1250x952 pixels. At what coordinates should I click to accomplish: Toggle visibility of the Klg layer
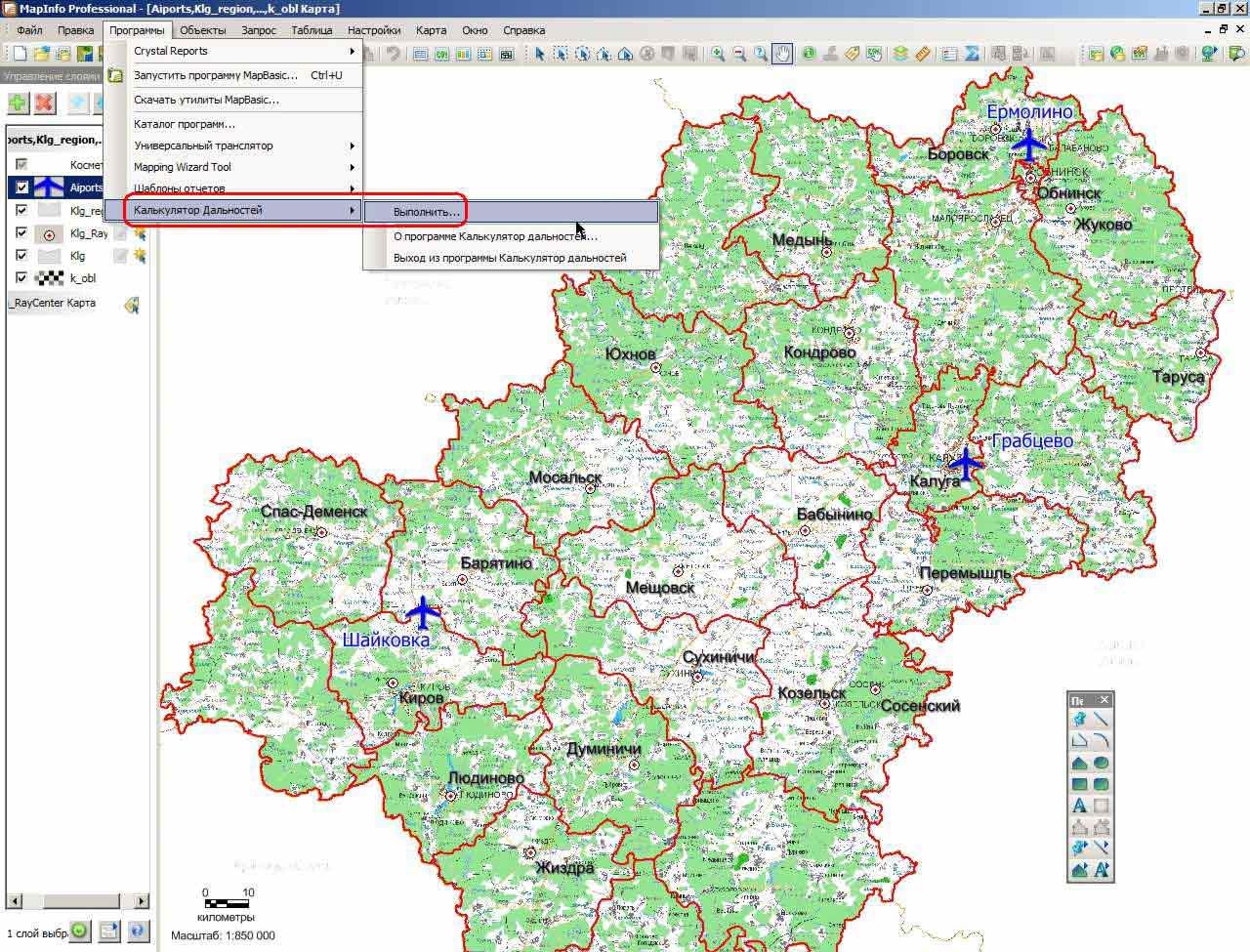click(x=21, y=256)
